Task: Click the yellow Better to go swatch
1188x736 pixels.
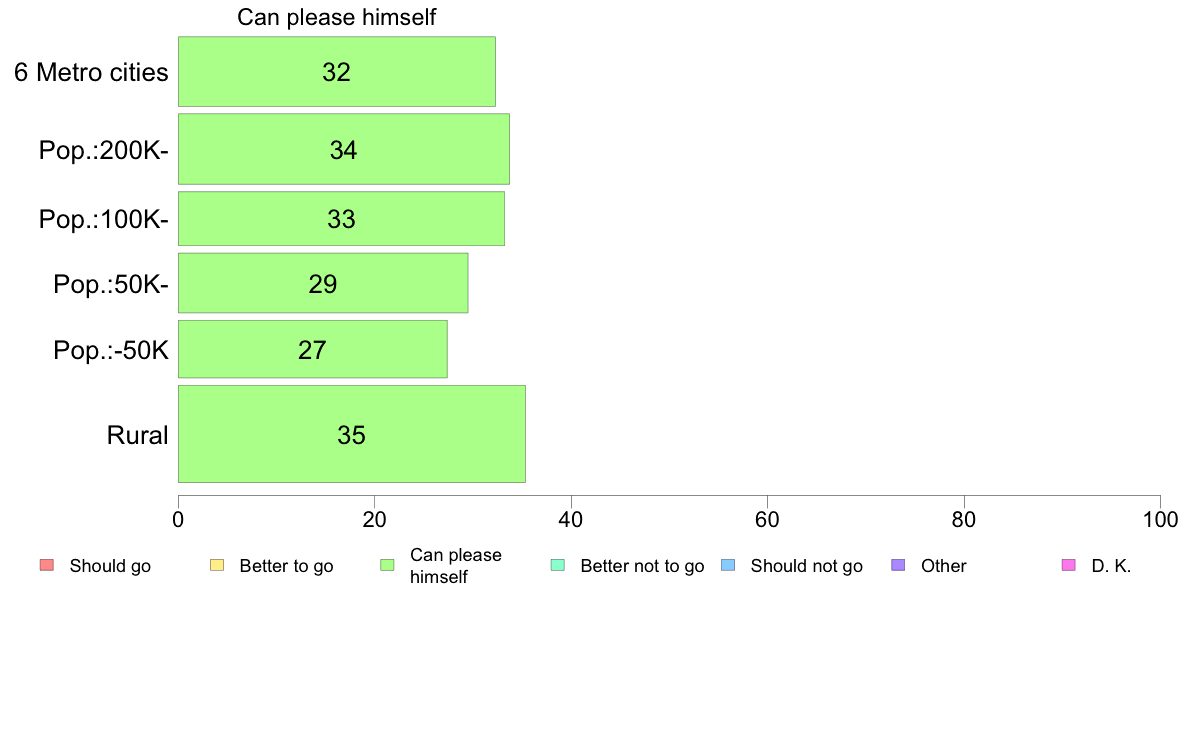Action: (217, 565)
